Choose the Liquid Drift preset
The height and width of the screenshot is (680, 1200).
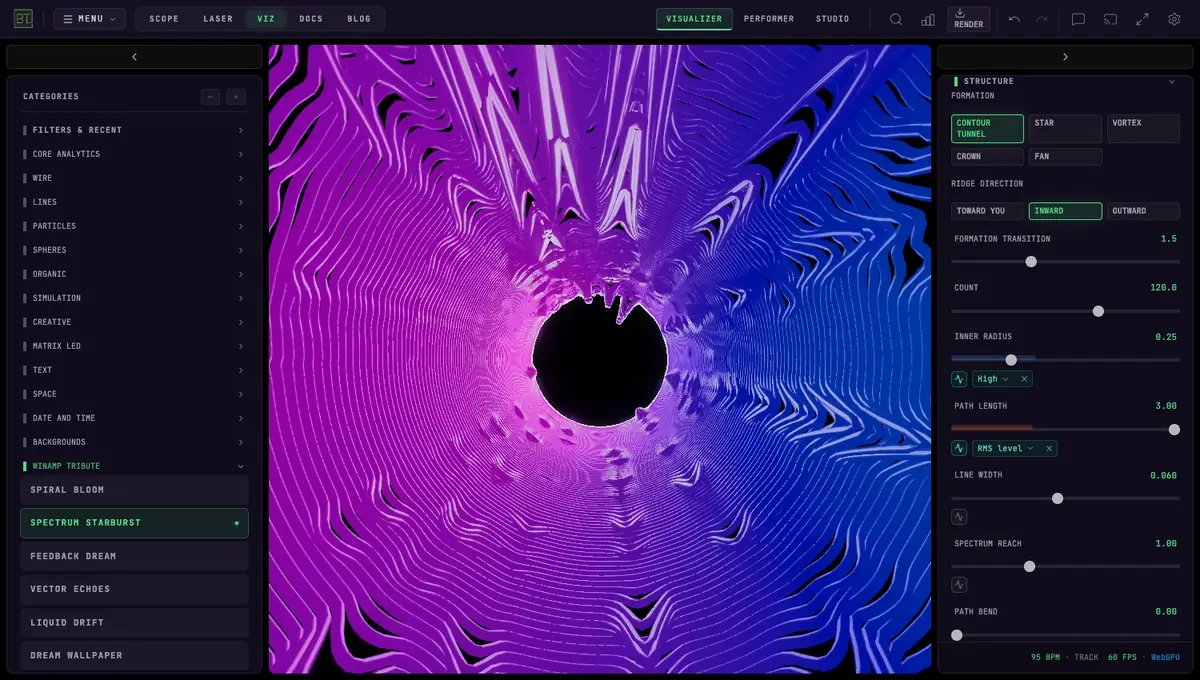(134, 622)
